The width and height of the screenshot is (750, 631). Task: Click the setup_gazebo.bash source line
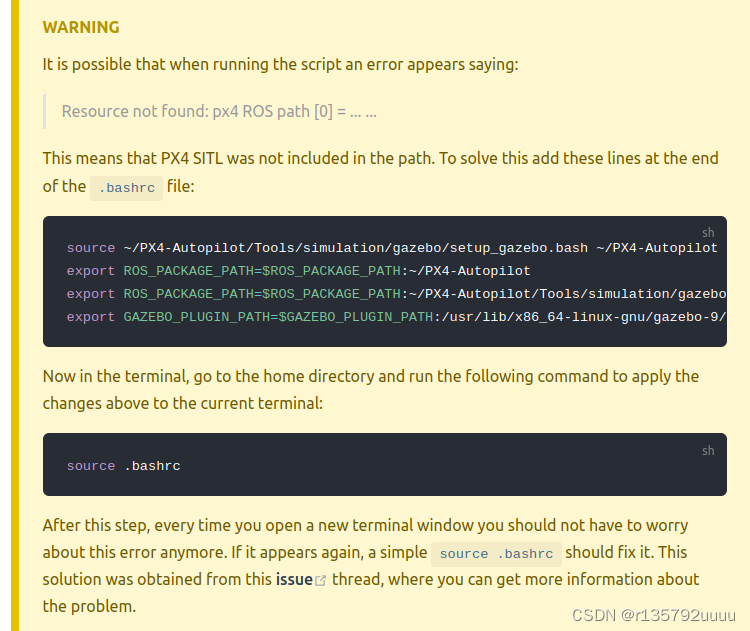tap(392, 248)
